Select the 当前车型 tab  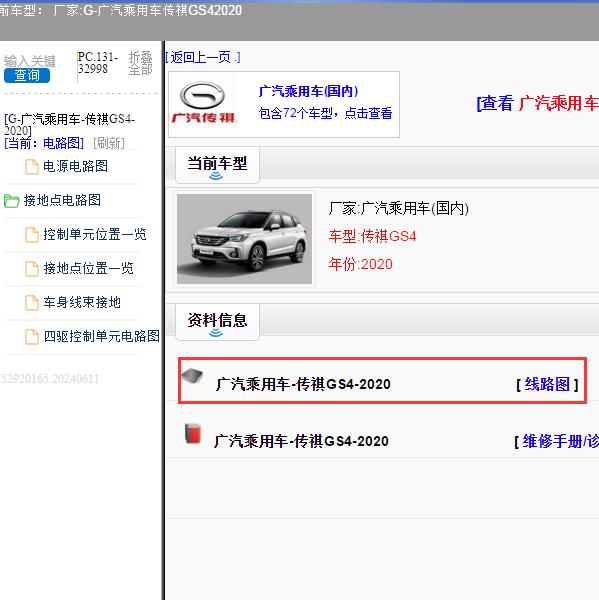pos(217,165)
